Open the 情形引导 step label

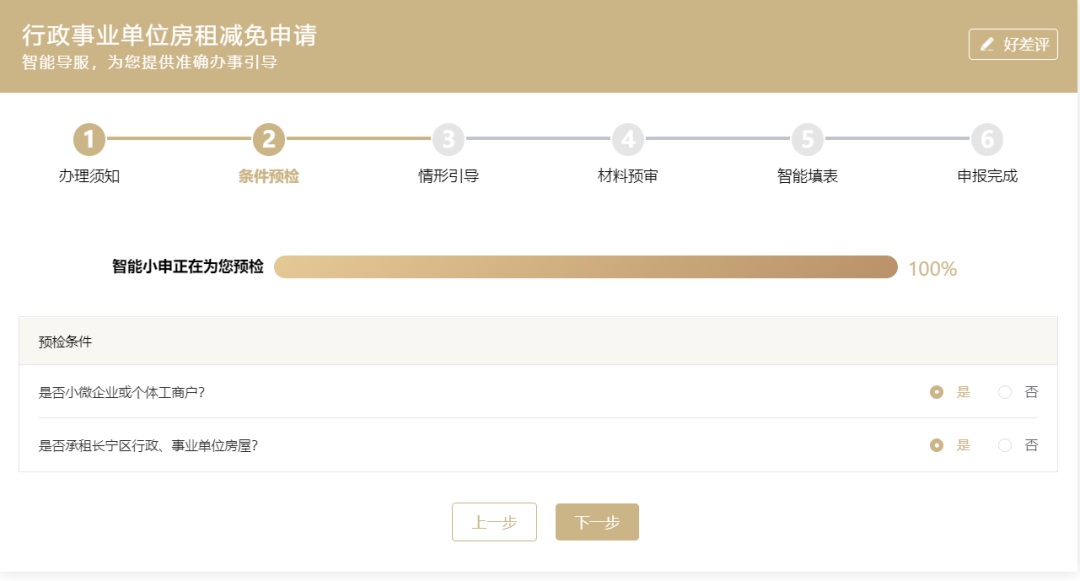(448, 176)
